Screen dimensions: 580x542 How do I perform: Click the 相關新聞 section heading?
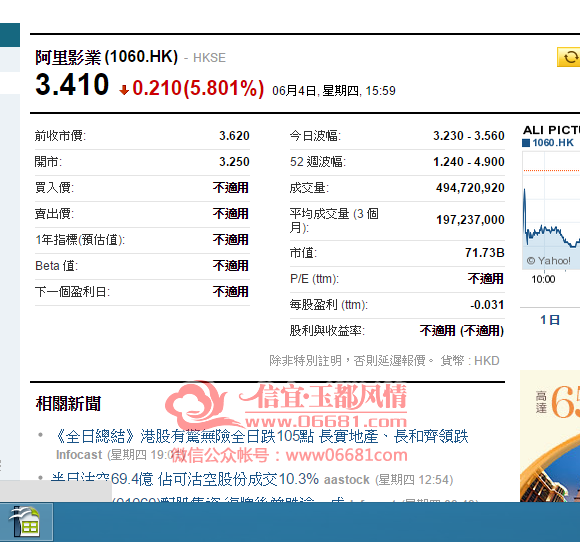[68, 403]
